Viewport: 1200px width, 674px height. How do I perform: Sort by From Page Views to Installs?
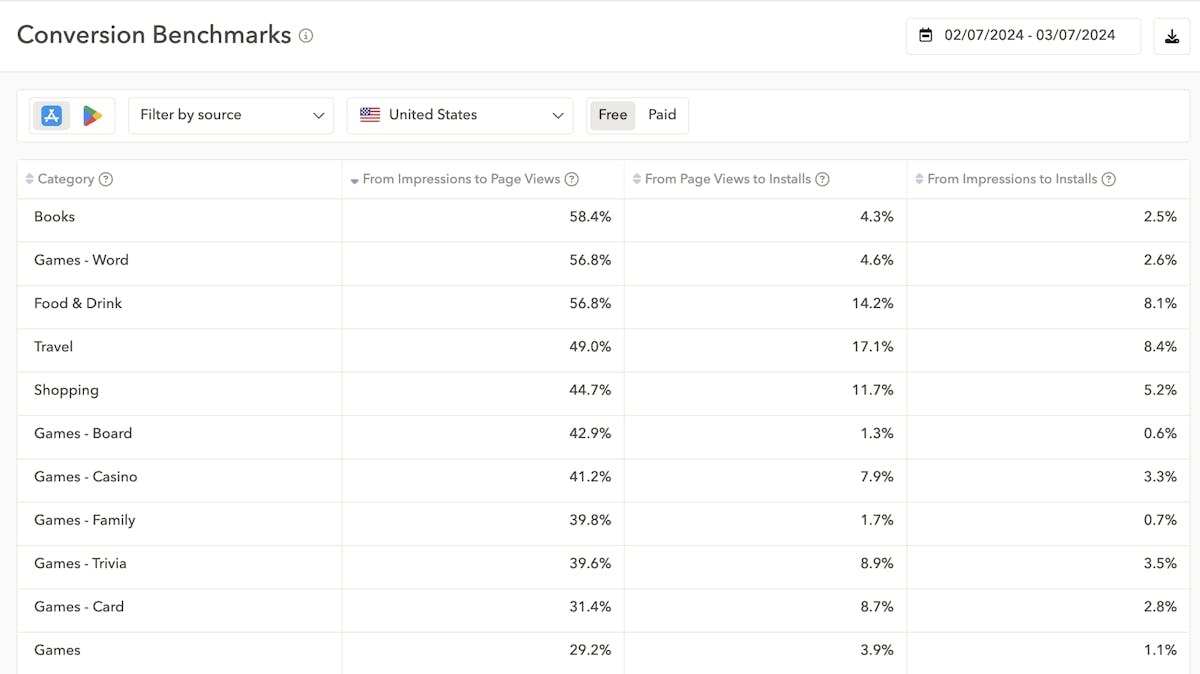pyautogui.click(x=727, y=180)
